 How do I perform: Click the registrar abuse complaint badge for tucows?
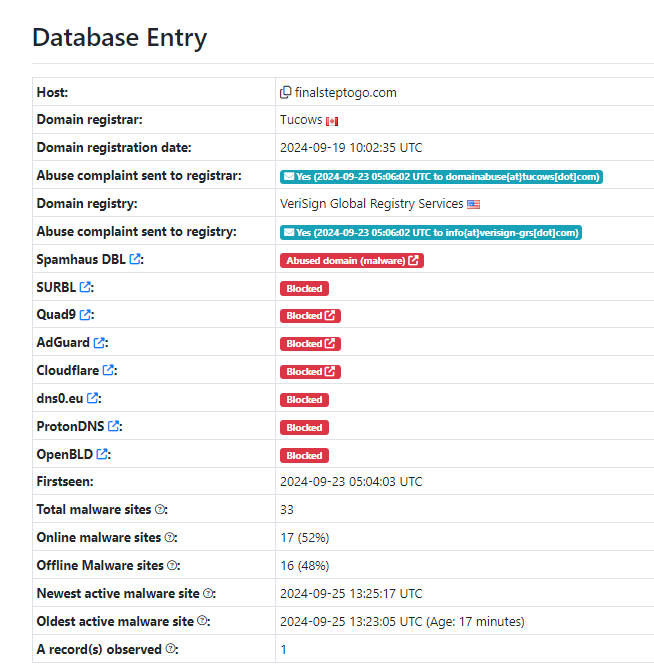pyautogui.click(x=441, y=177)
